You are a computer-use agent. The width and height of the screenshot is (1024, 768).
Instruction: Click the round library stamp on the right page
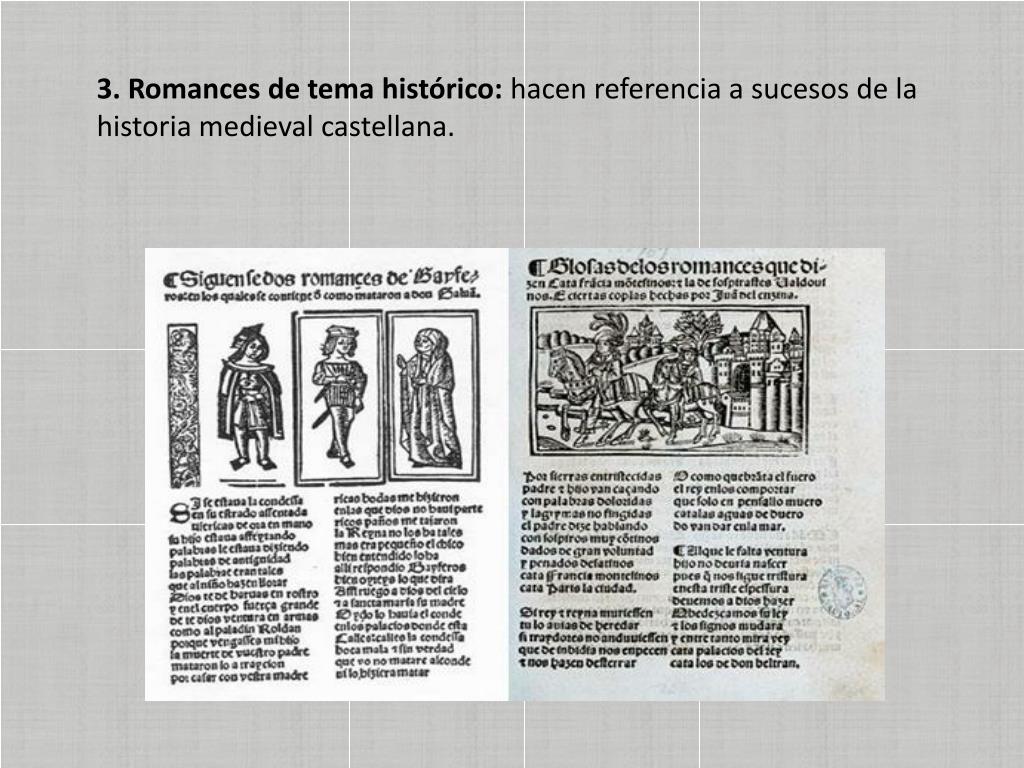point(842,593)
